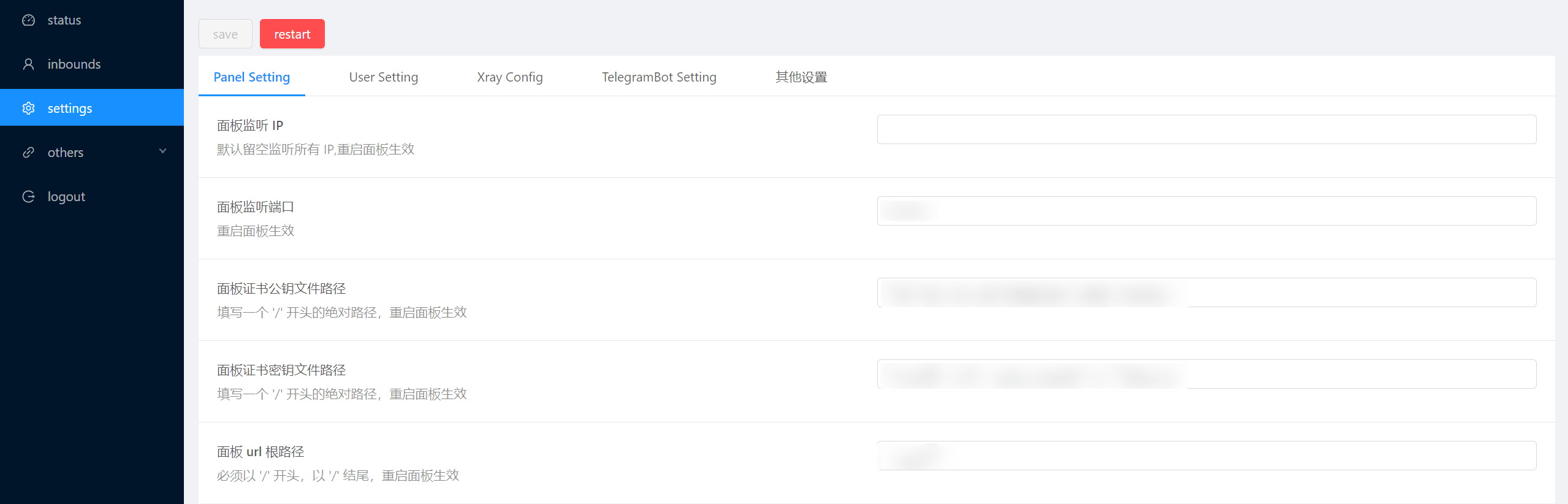Click the others link icon
The height and width of the screenshot is (504, 1568).
28,153
